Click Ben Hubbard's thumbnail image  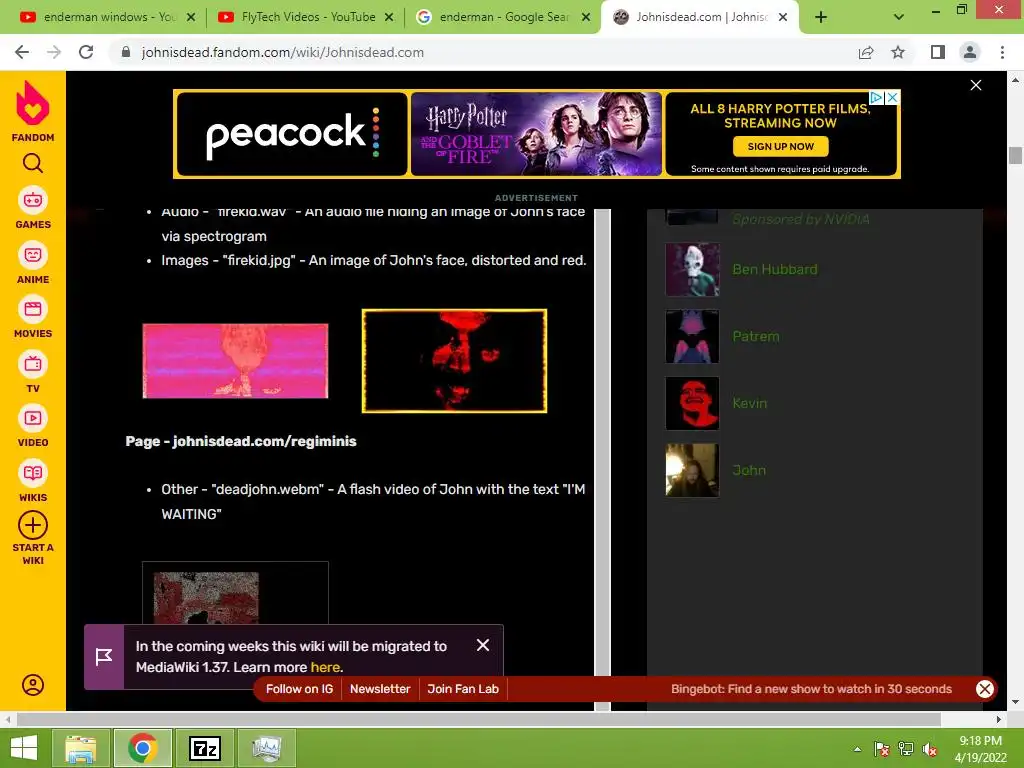pyautogui.click(x=692, y=269)
